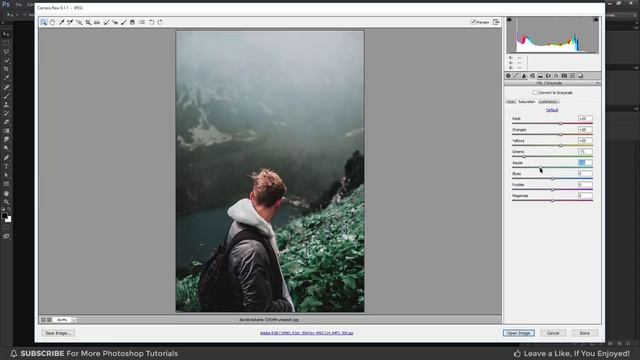Check Convert to Grayscale
This screenshot has height=360, width=640.
(535, 93)
